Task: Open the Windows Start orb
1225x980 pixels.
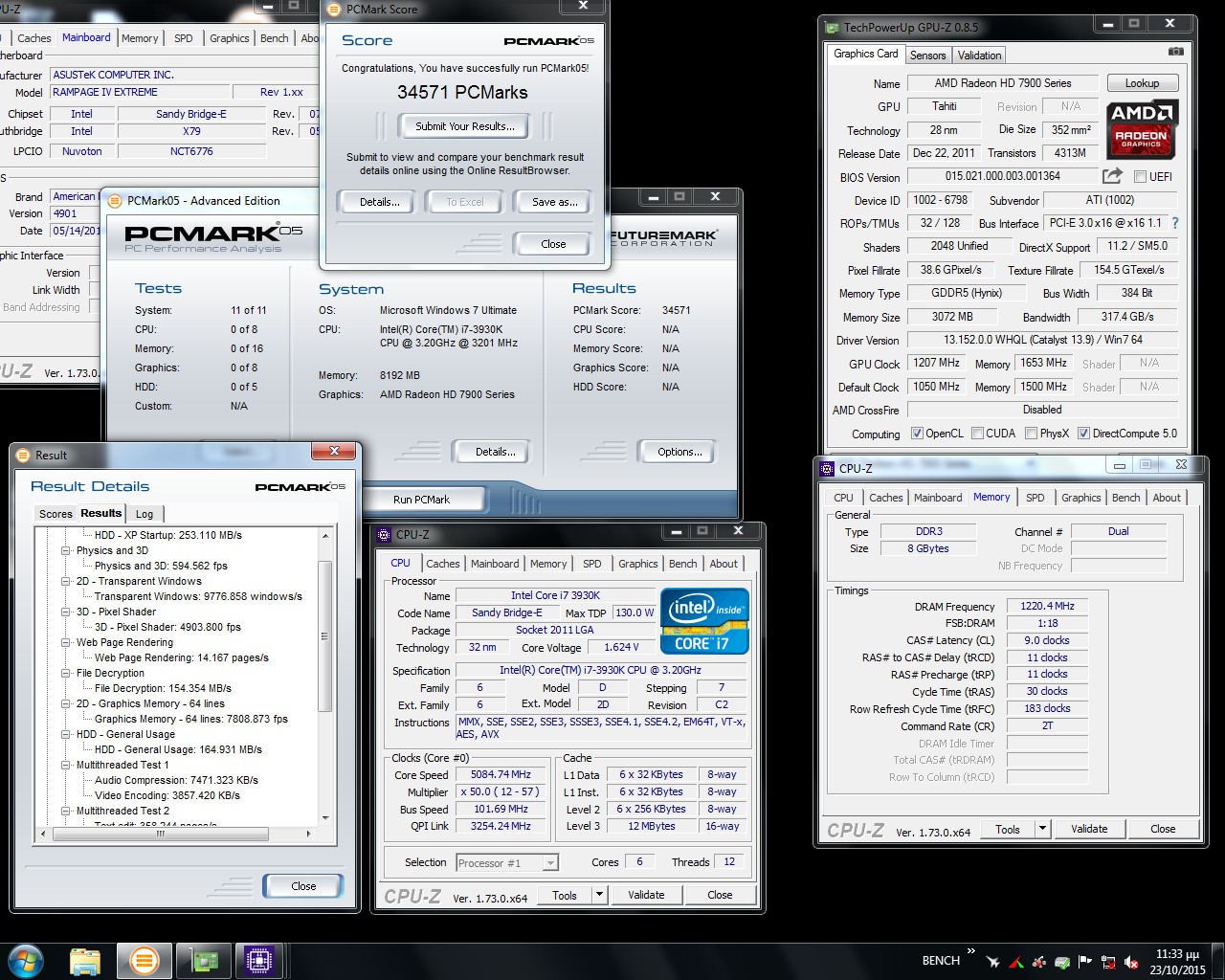Action: pos(25,960)
